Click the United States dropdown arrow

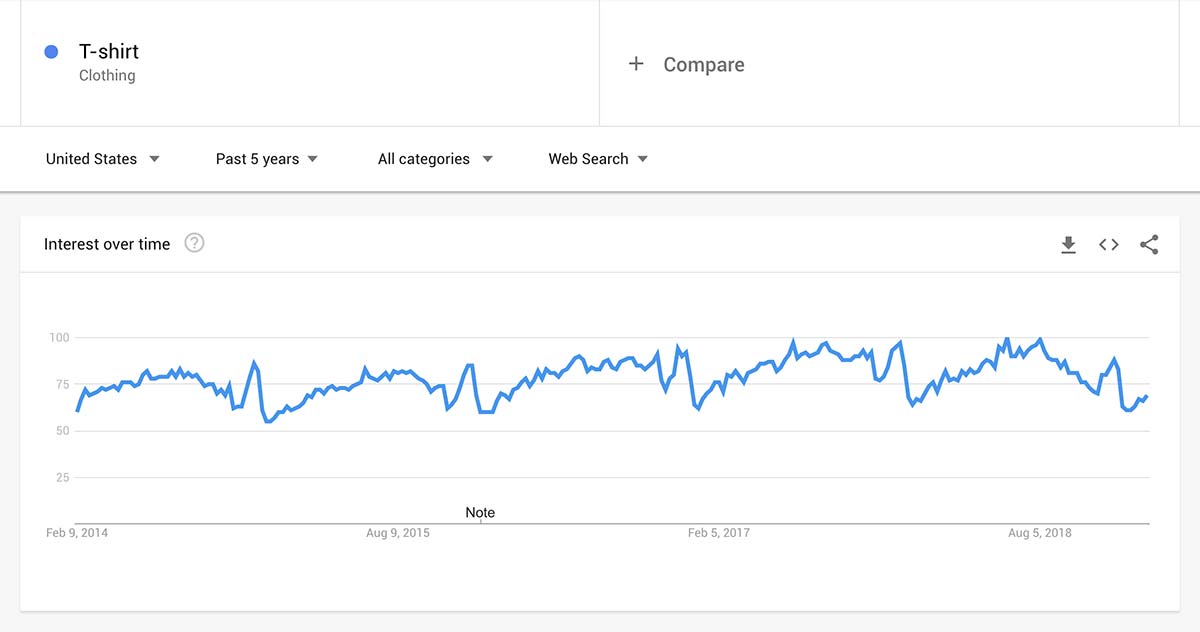tap(155, 158)
